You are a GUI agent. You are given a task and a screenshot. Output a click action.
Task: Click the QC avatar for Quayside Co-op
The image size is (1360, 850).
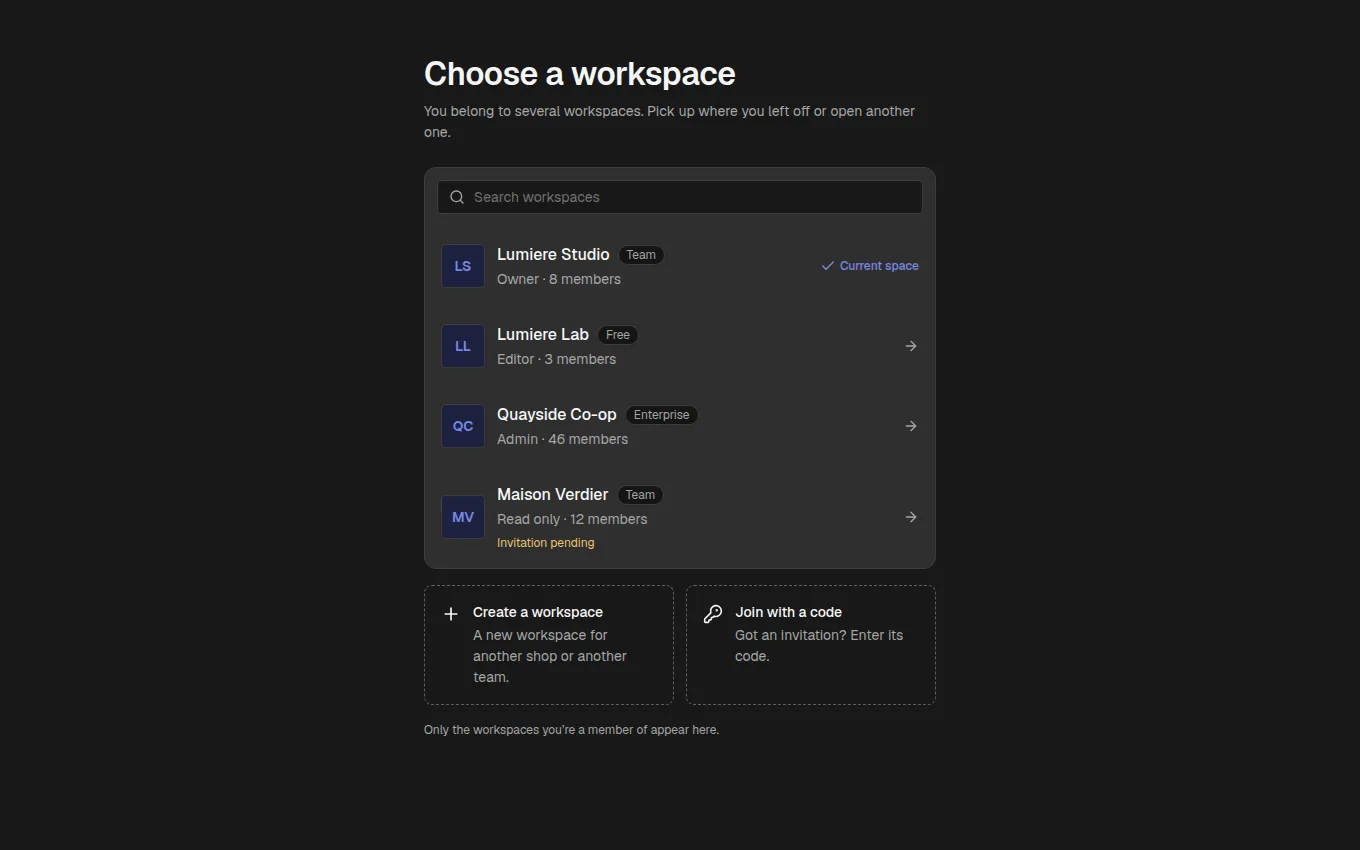(x=463, y=426)
